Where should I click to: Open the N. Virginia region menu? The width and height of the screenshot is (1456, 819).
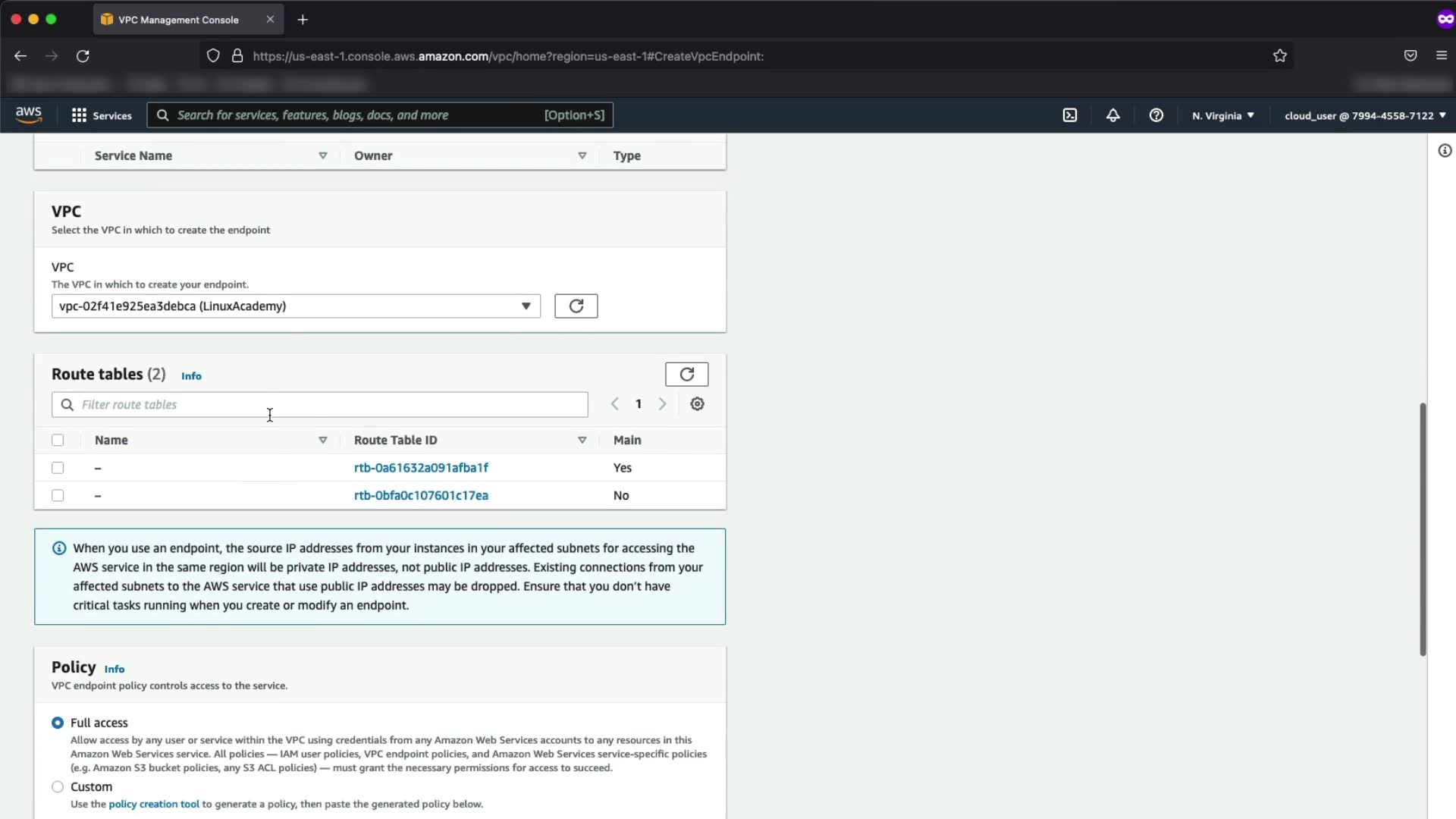pos(1222,116)
